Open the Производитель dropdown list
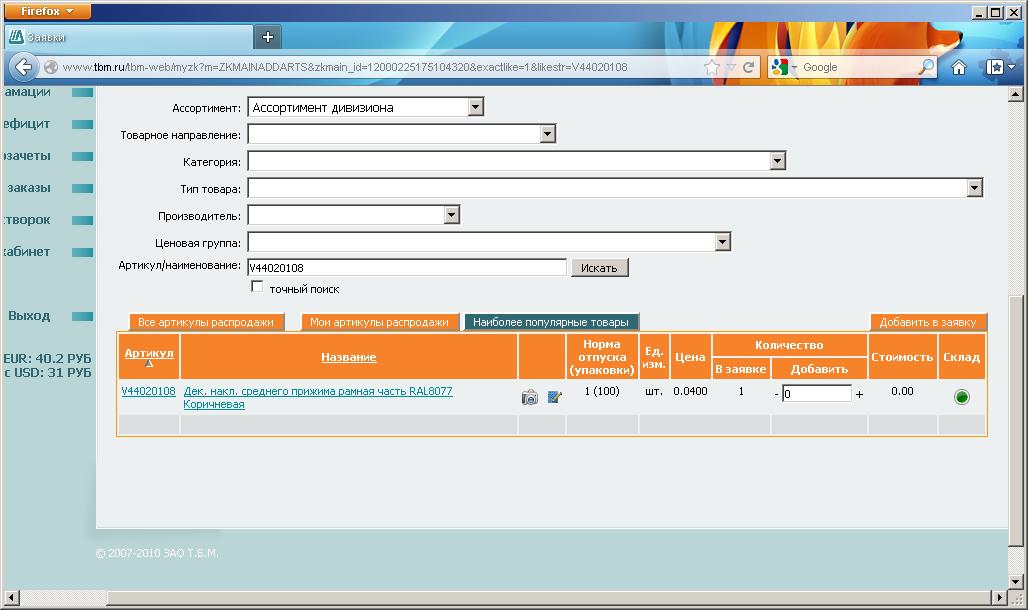 451,215
